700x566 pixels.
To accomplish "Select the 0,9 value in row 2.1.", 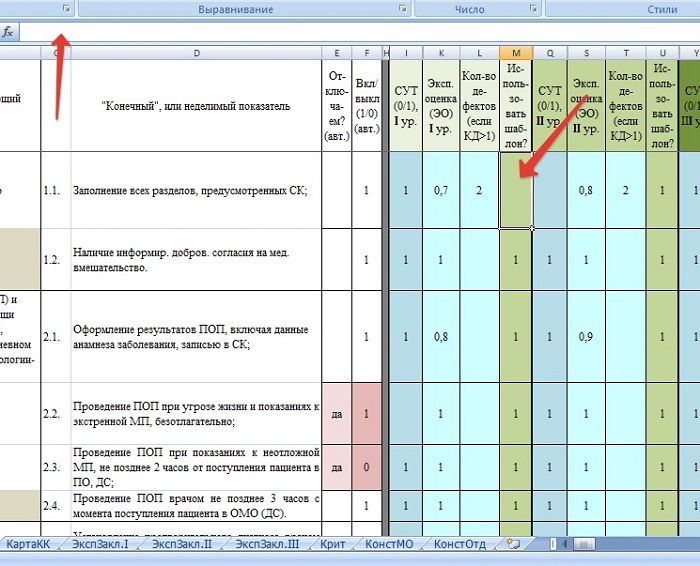I will [586, 337].
